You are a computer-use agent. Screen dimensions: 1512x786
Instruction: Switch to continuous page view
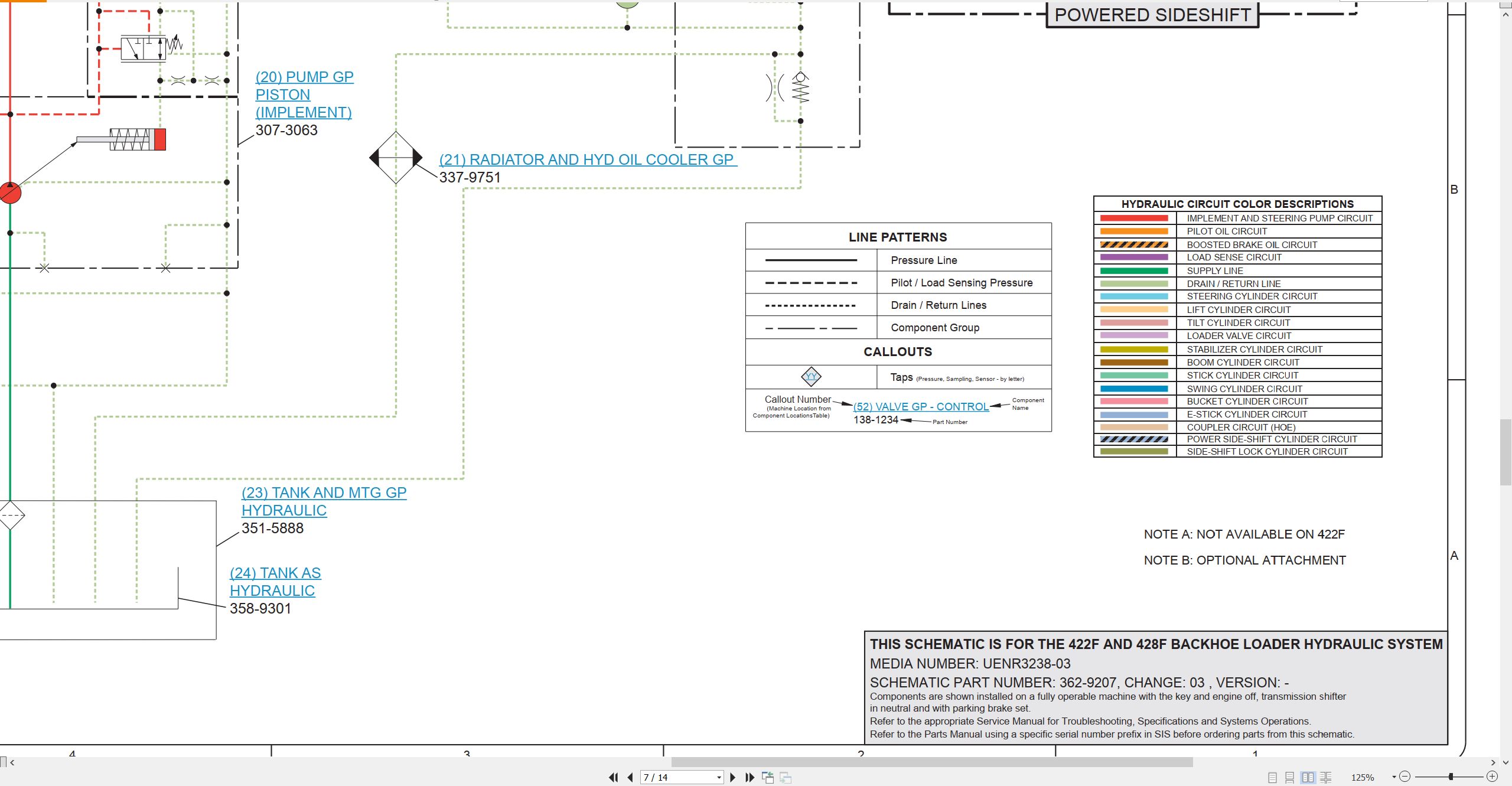[1290, 777]
